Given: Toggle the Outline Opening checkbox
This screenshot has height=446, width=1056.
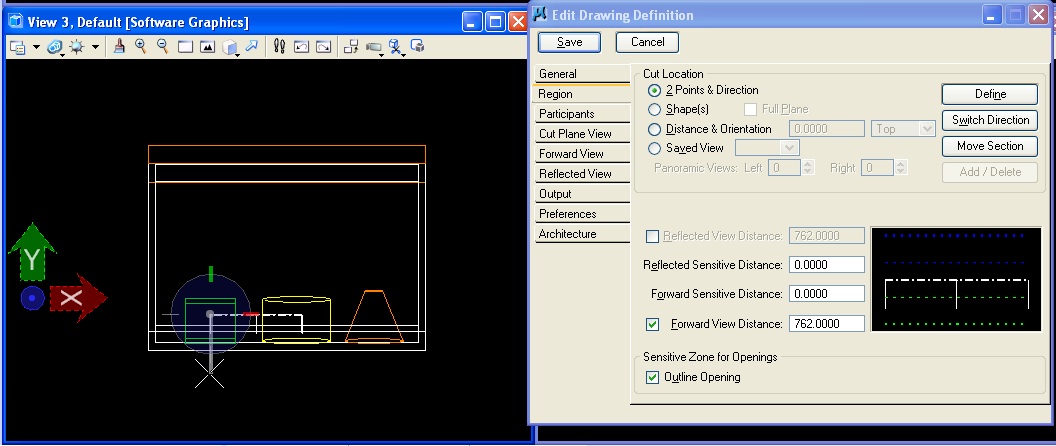Looking at the screenshot, I should click(x=652, y=377).
